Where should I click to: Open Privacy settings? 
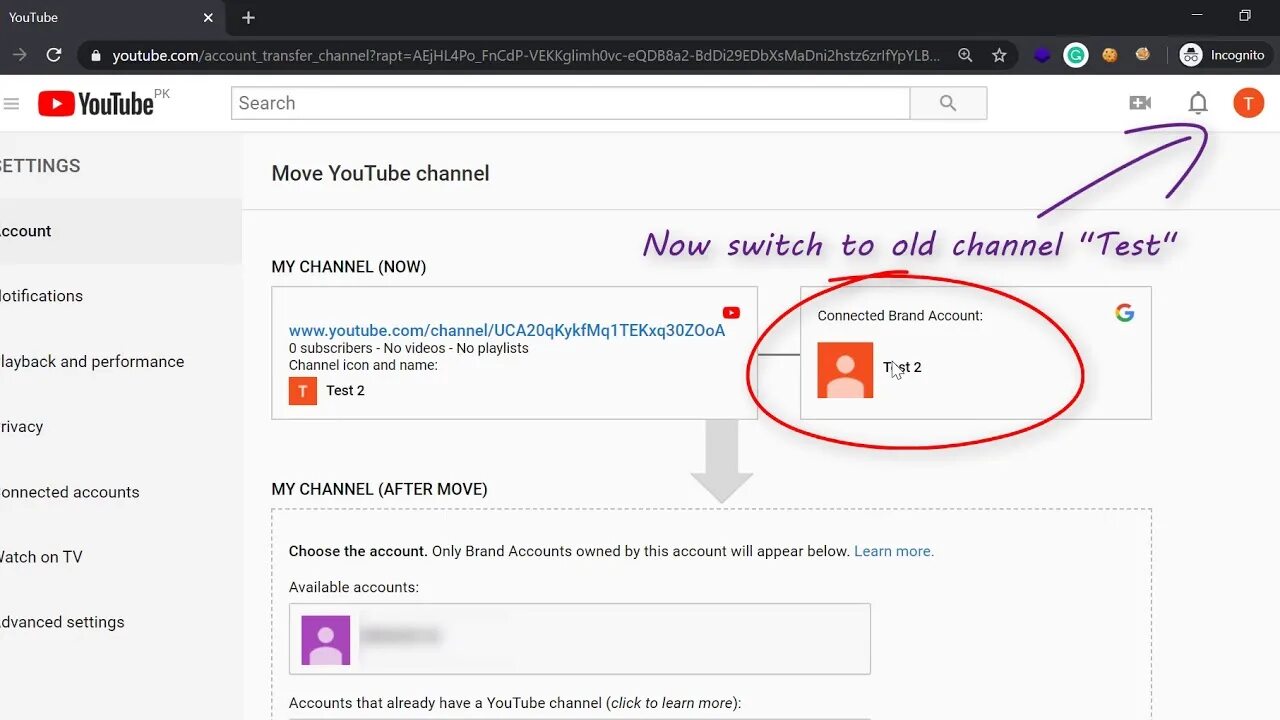click(x=21, y=427)
